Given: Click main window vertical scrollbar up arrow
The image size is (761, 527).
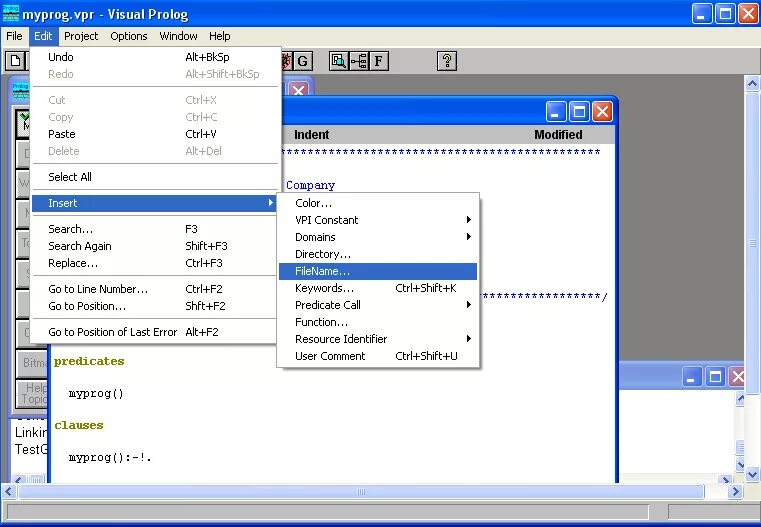Looking at the screenshot, I should click(x=752, y=83).
